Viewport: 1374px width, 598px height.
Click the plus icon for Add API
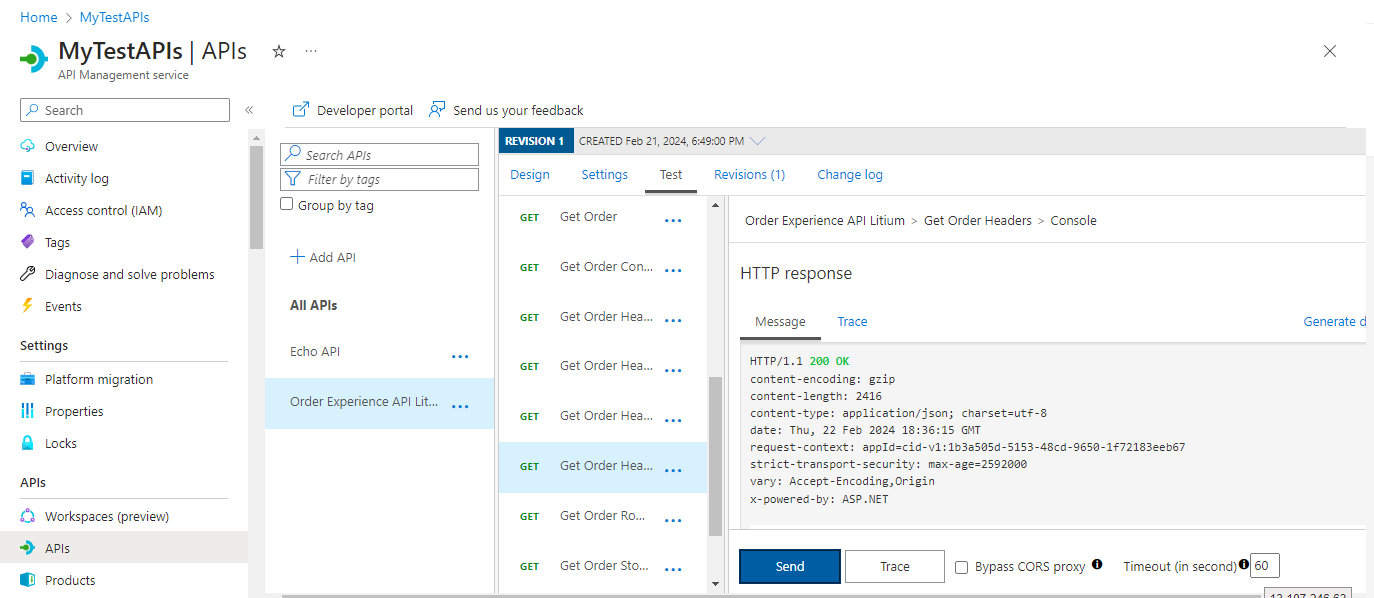coord(297,257)
